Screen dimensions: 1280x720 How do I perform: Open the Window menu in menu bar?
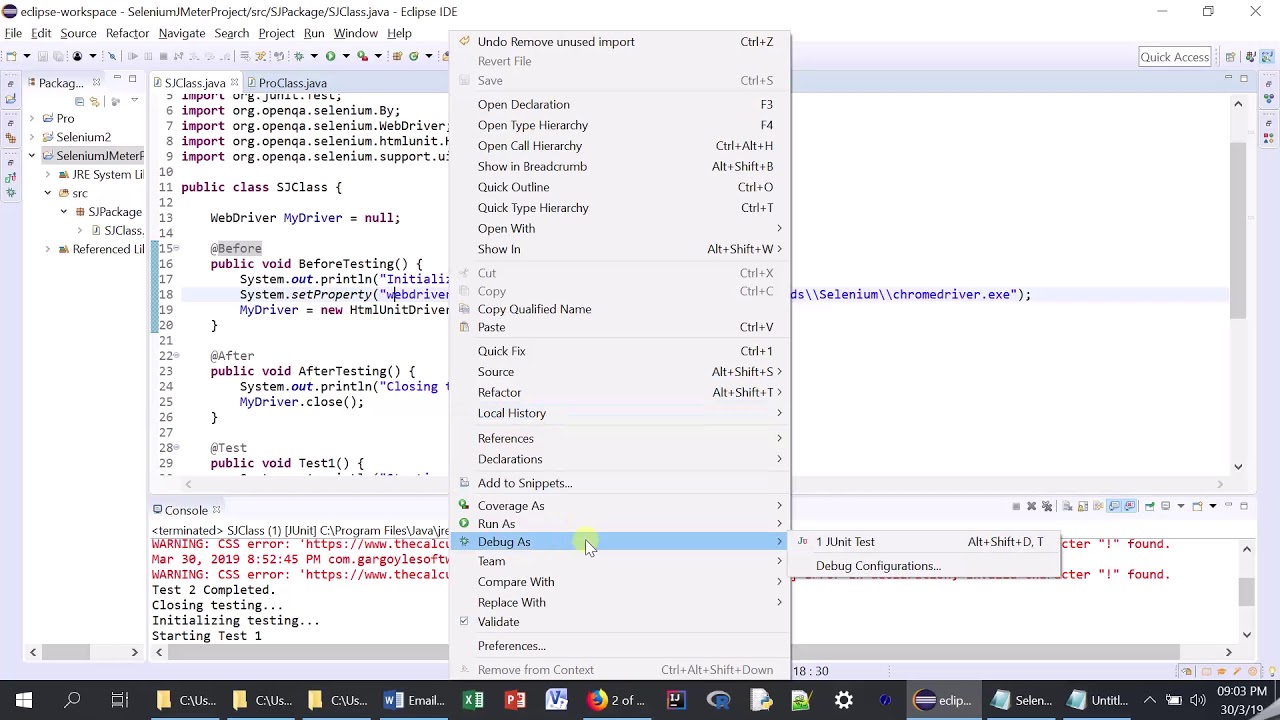point(355,33)
